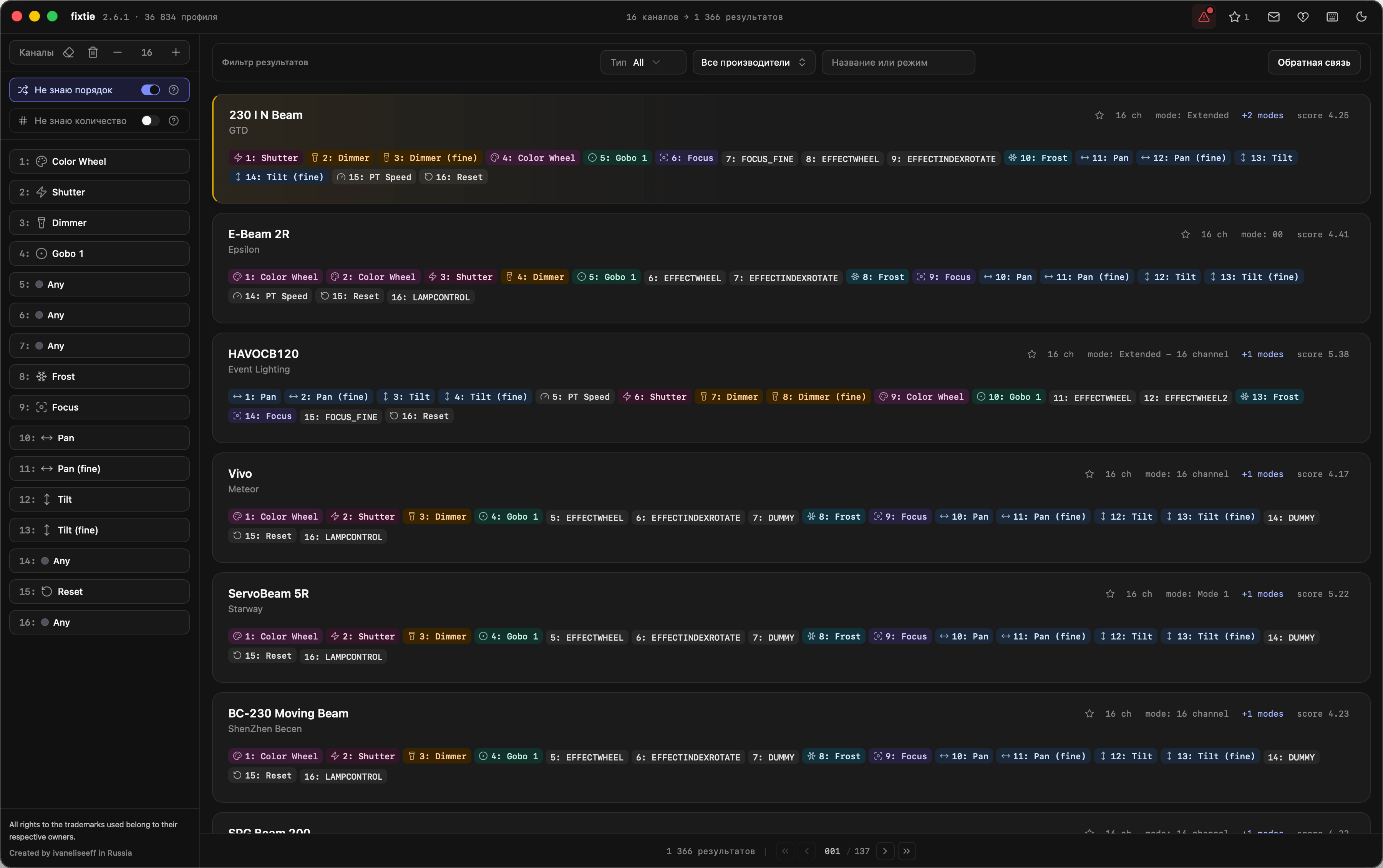The width and height of the screenshot is (1383, 868).
Task: Show +1 modes for ServoBeam 5R
Action: tap(1262, 594)
